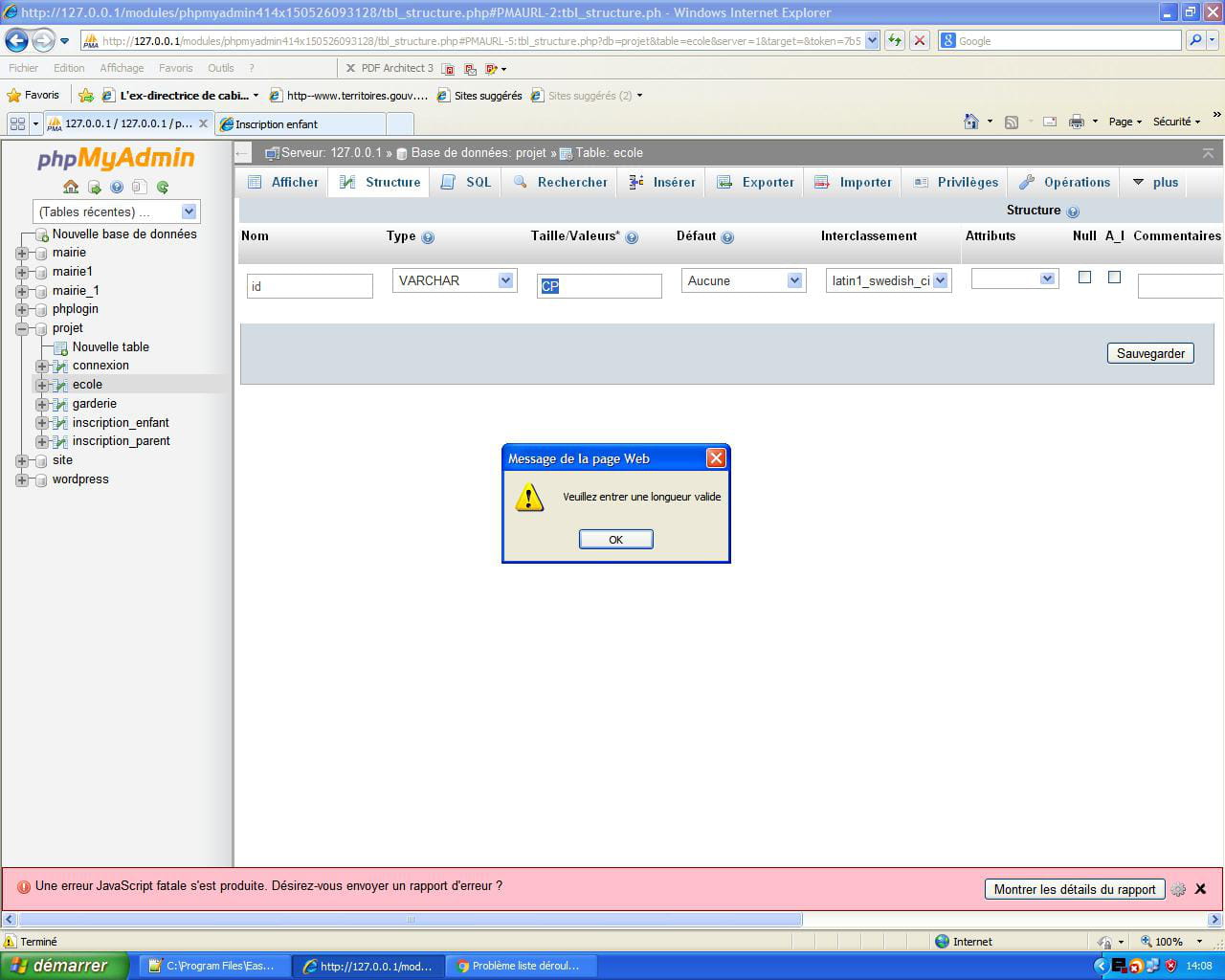Switch to the SQL tab

pos(465,182)
